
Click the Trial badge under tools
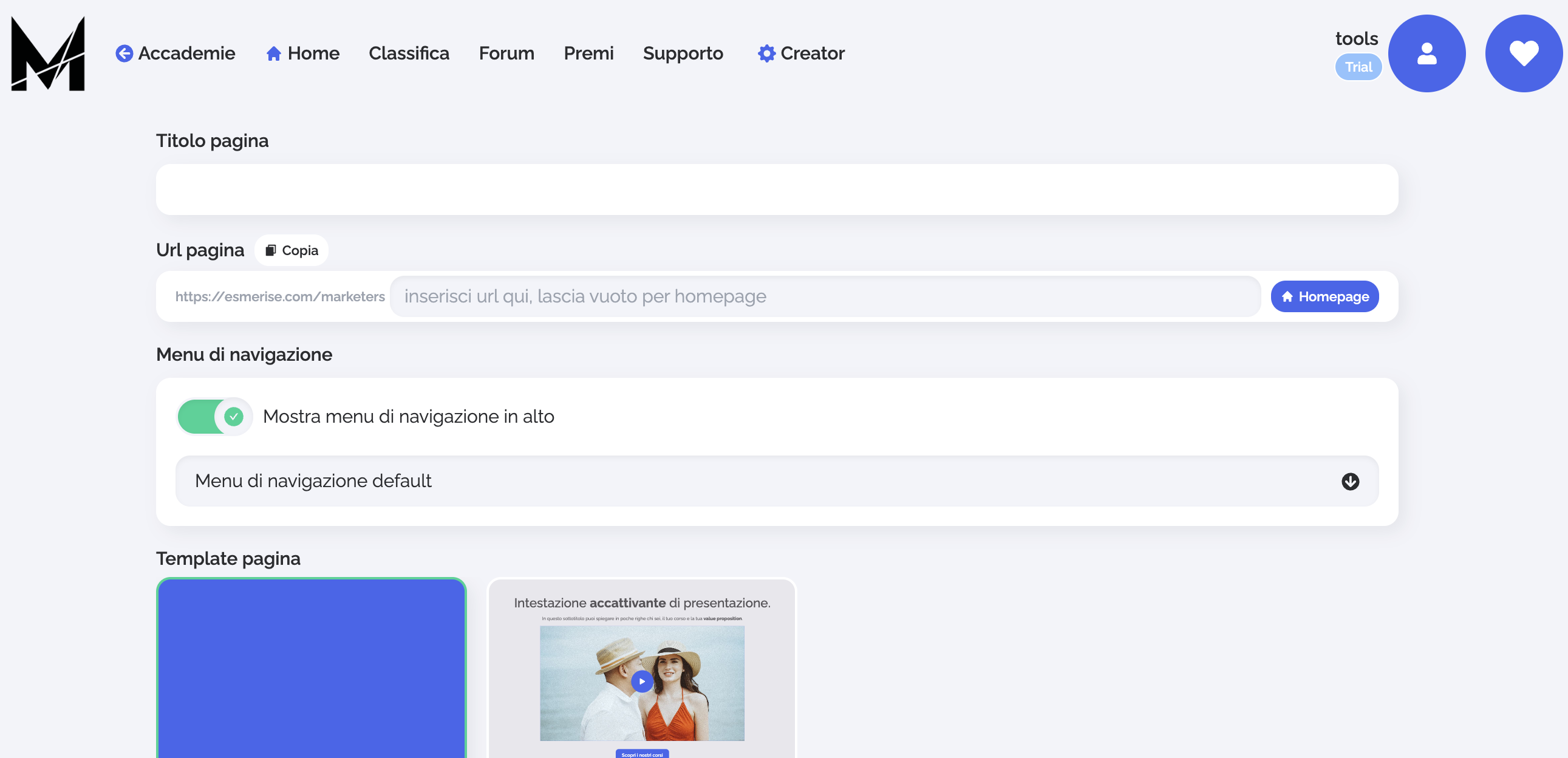1358,67
